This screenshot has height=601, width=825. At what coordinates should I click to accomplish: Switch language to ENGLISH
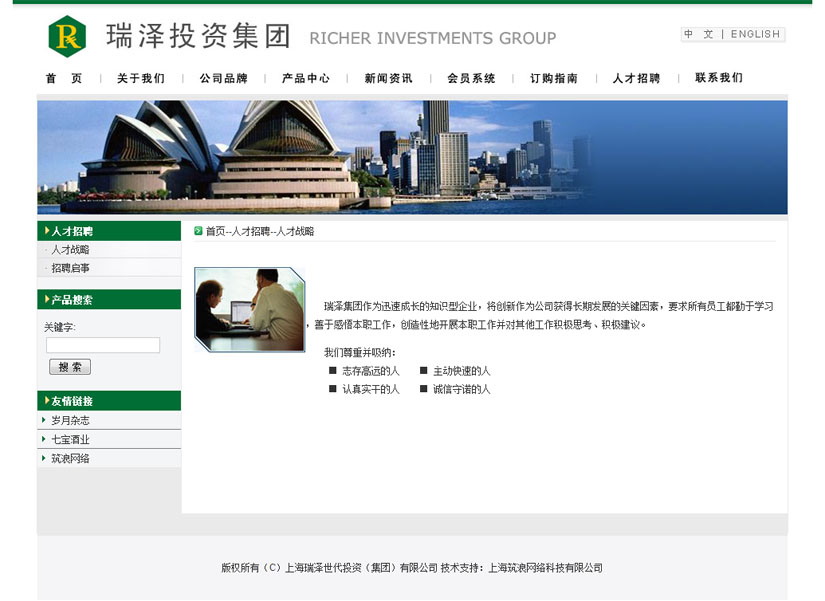[x=755, y=34]
